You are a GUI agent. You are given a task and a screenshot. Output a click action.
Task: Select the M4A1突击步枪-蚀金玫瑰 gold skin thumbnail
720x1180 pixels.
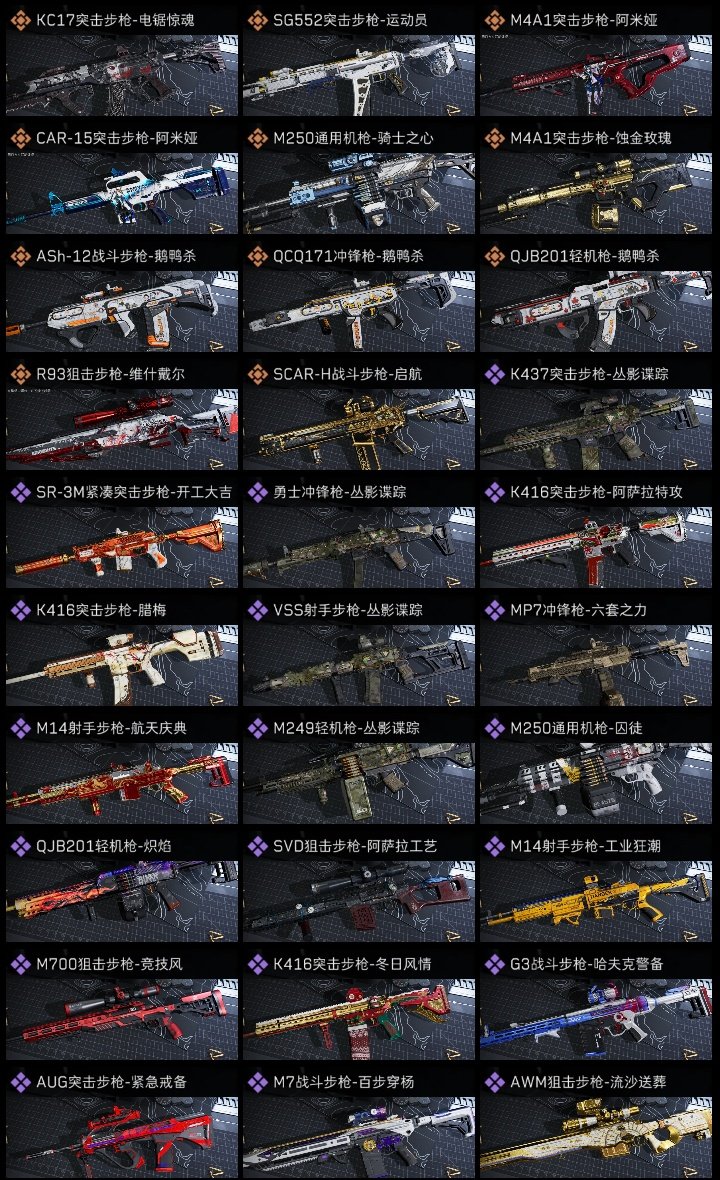coord(596,193)
